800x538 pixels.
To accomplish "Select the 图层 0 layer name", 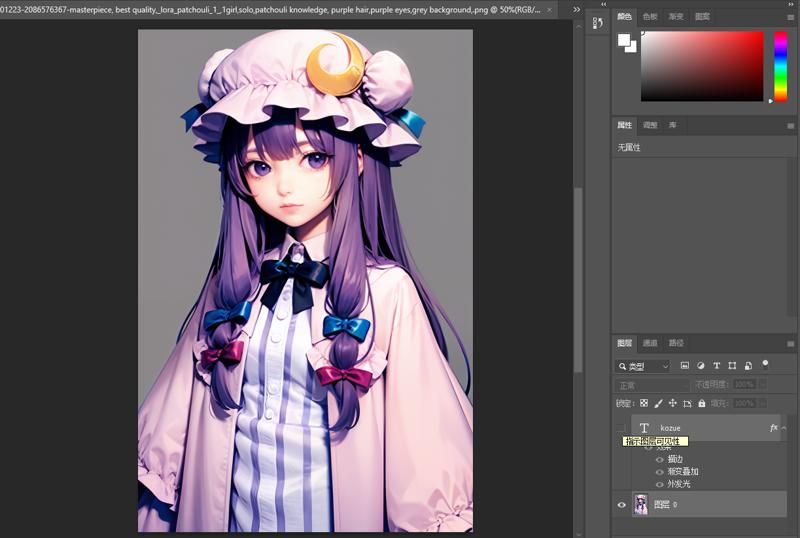I will 666,505.
